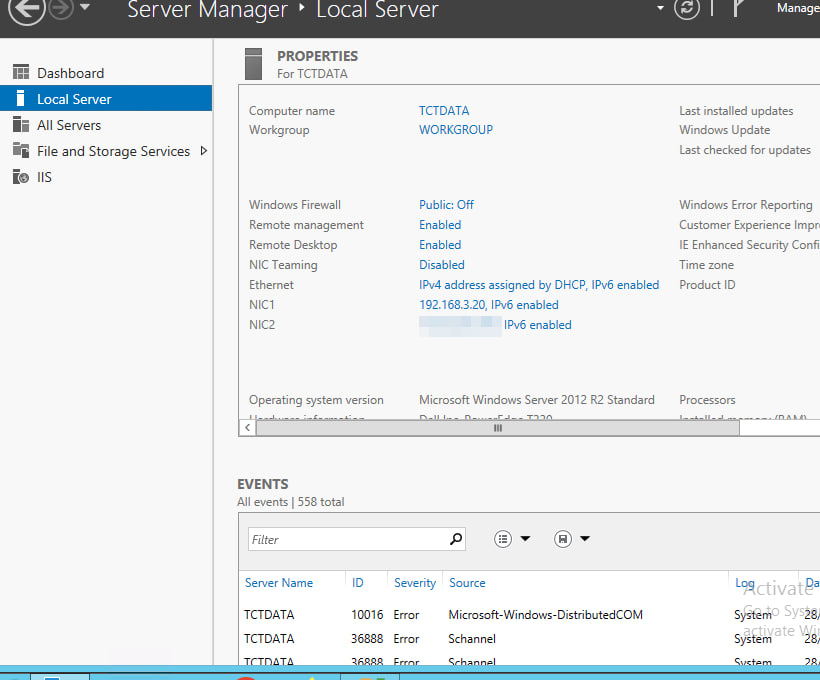Open File and Storage Services
Viewport: 820px width, 680px height.
[x=113, y=151]
